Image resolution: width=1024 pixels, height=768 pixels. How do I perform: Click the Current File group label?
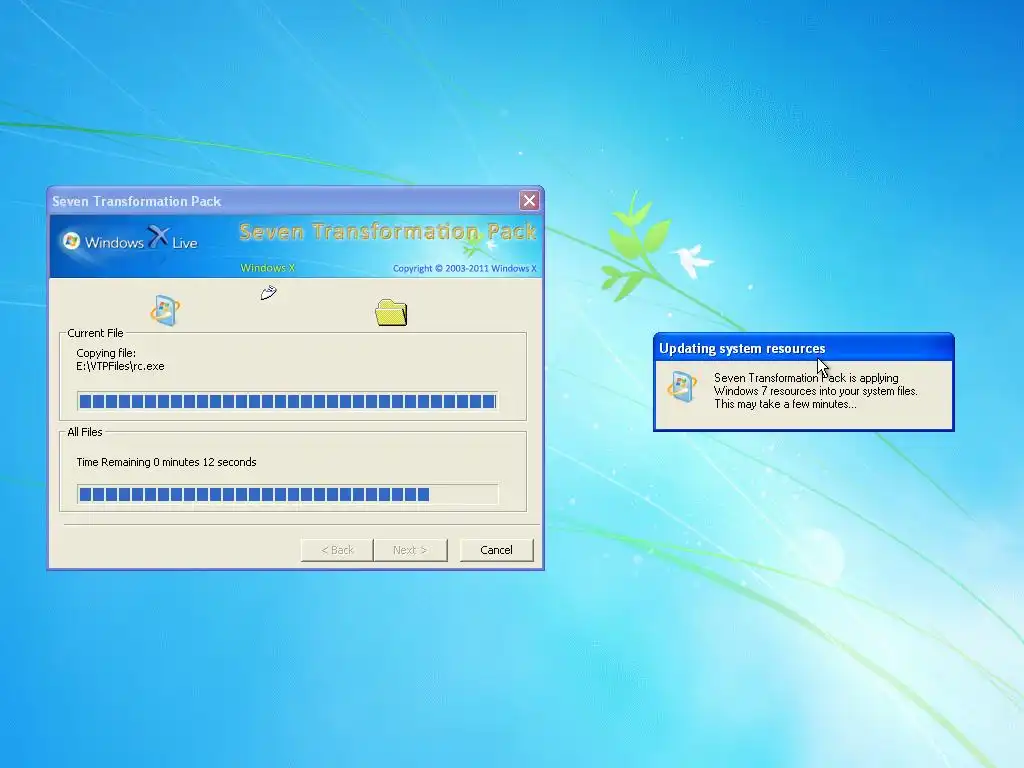click(x=95, y=333)
